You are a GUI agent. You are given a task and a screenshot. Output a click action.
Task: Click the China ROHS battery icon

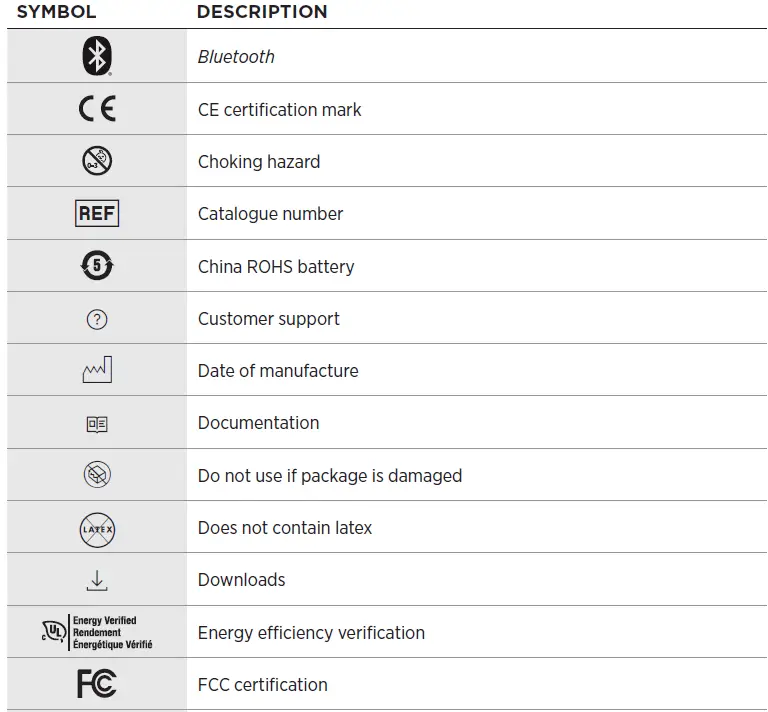[97, 266]
